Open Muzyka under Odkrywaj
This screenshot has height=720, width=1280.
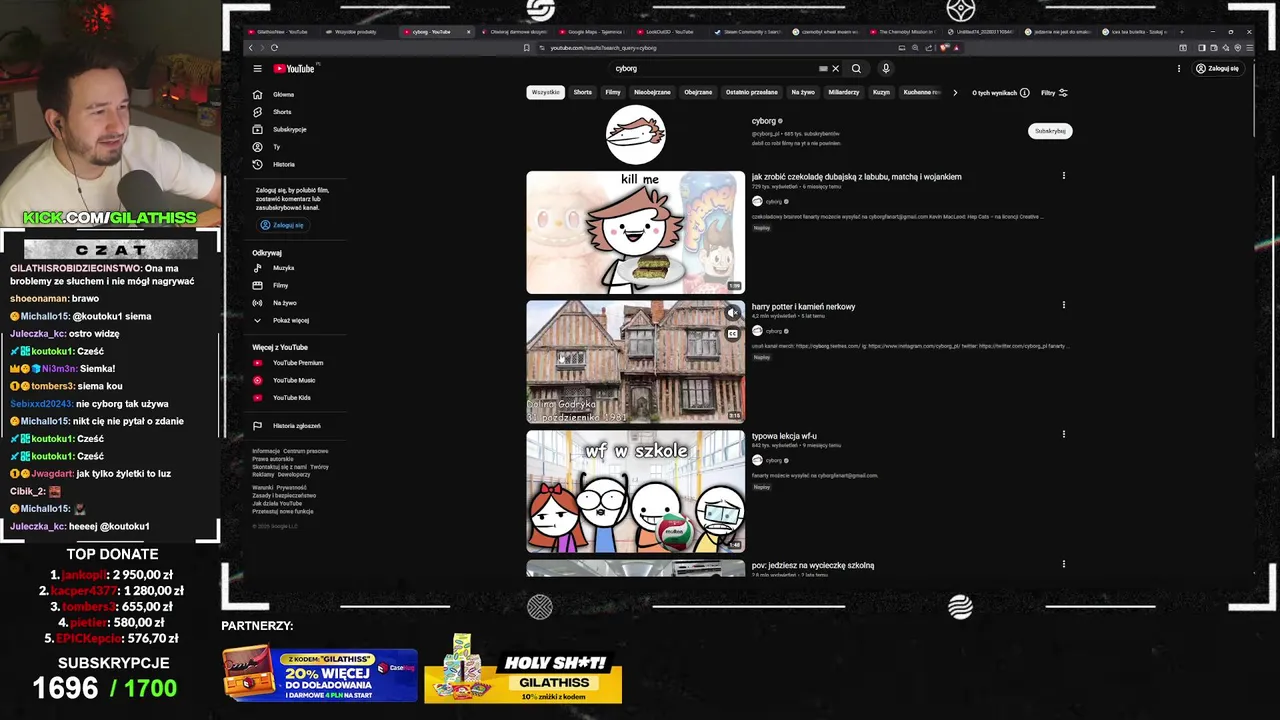[283, 268]
